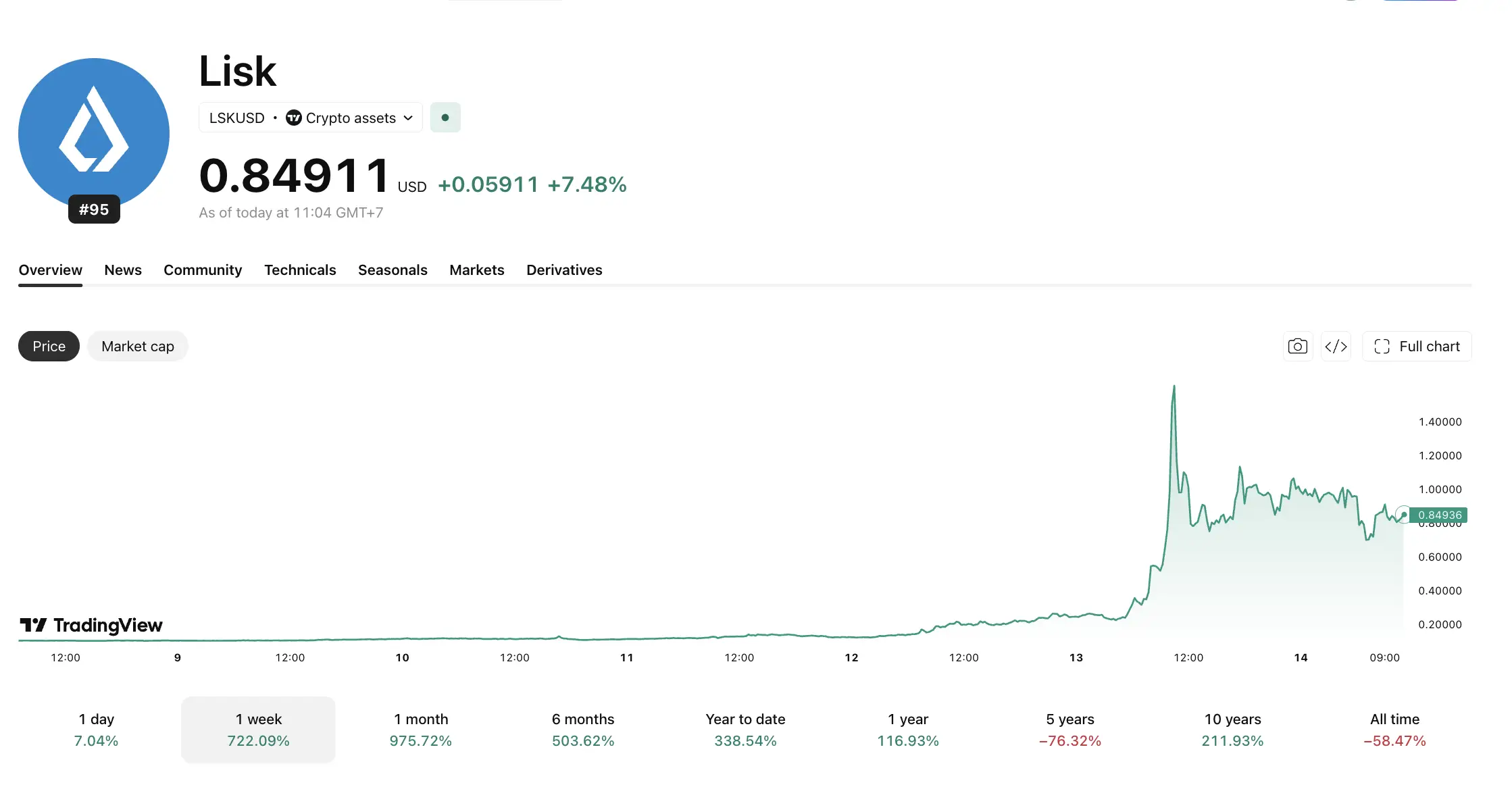Click the TradingView logo on chart
The width and height of the screenshot is (1512, 812).
(91, 626)
